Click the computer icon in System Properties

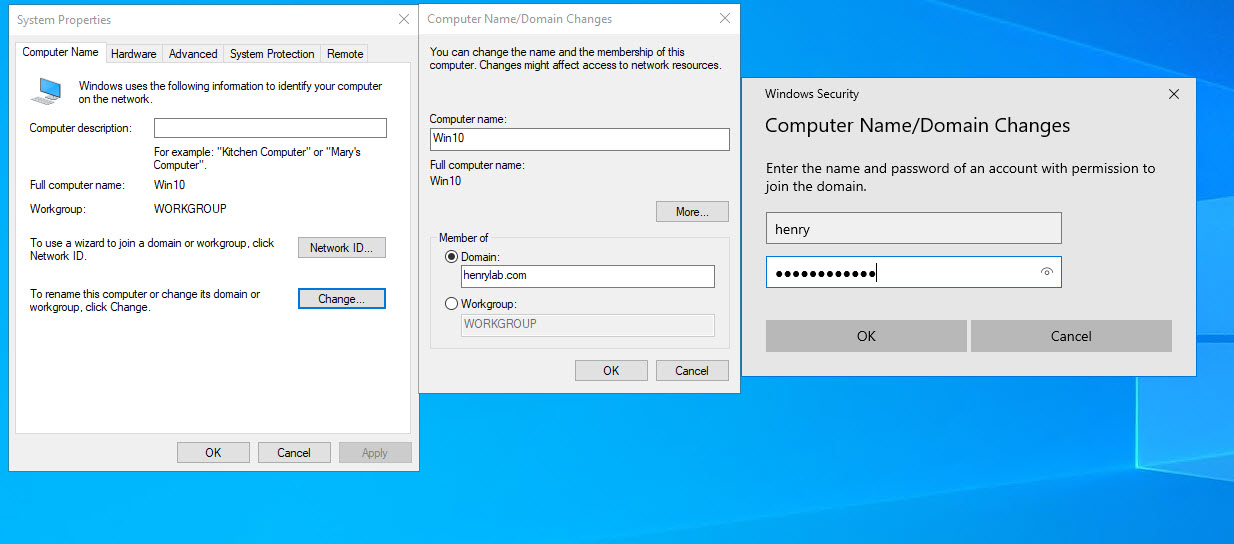pos(46,92)
